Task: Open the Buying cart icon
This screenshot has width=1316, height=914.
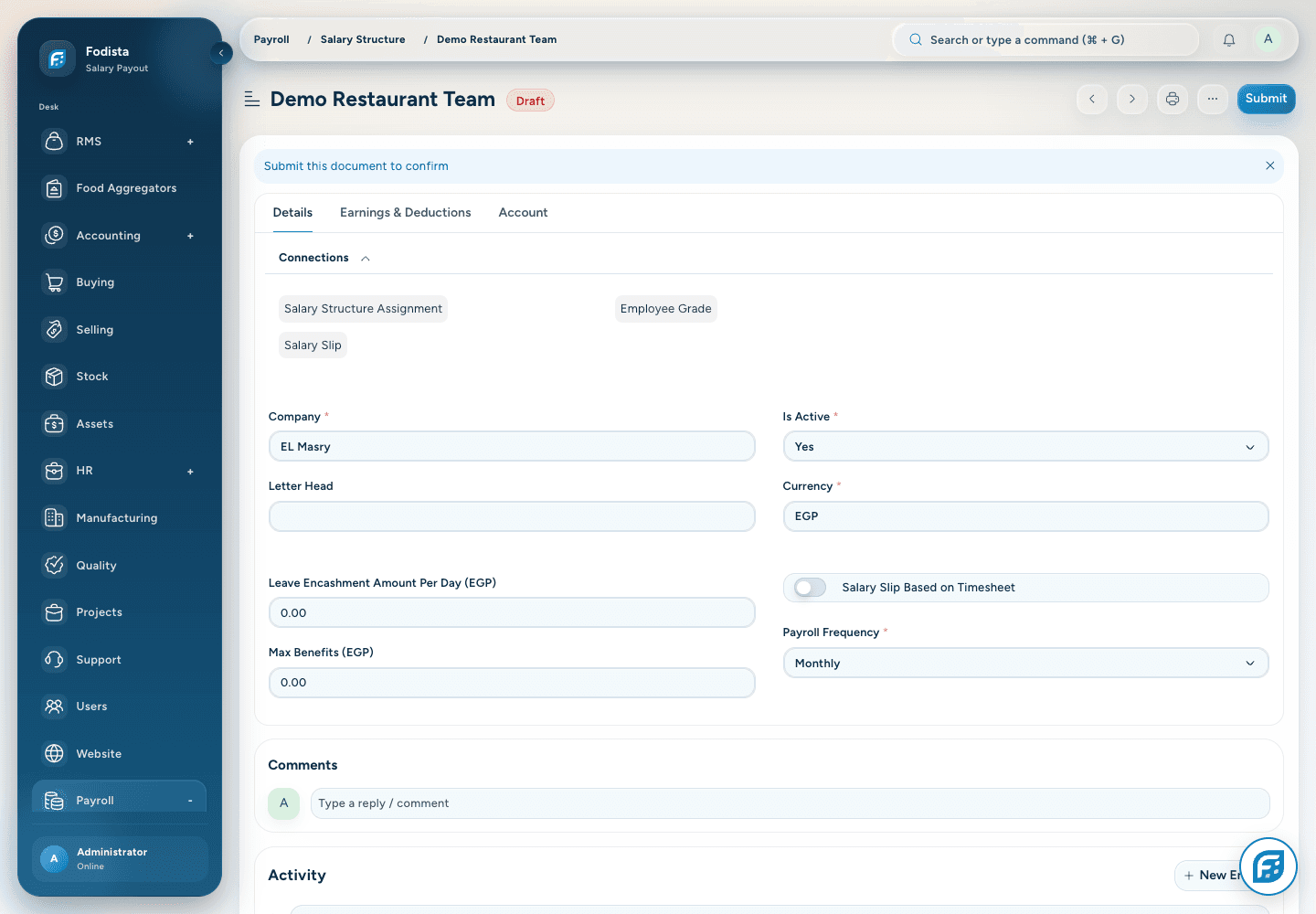Action: point(55,282)
